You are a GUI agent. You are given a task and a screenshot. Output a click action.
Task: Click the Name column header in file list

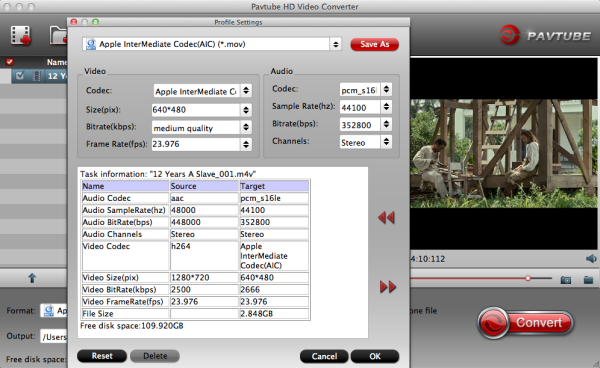57,62
